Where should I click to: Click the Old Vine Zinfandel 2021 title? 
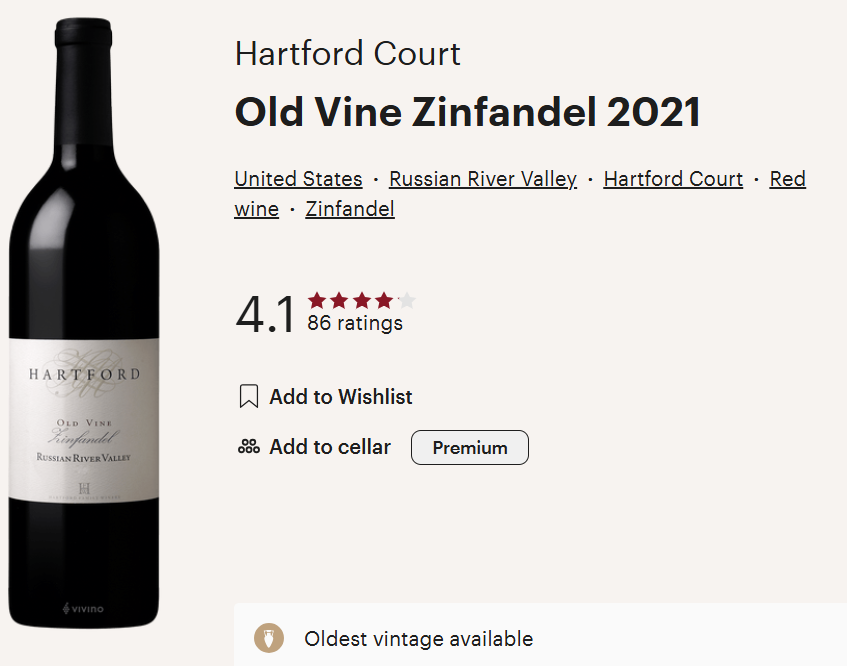(468, 112)
